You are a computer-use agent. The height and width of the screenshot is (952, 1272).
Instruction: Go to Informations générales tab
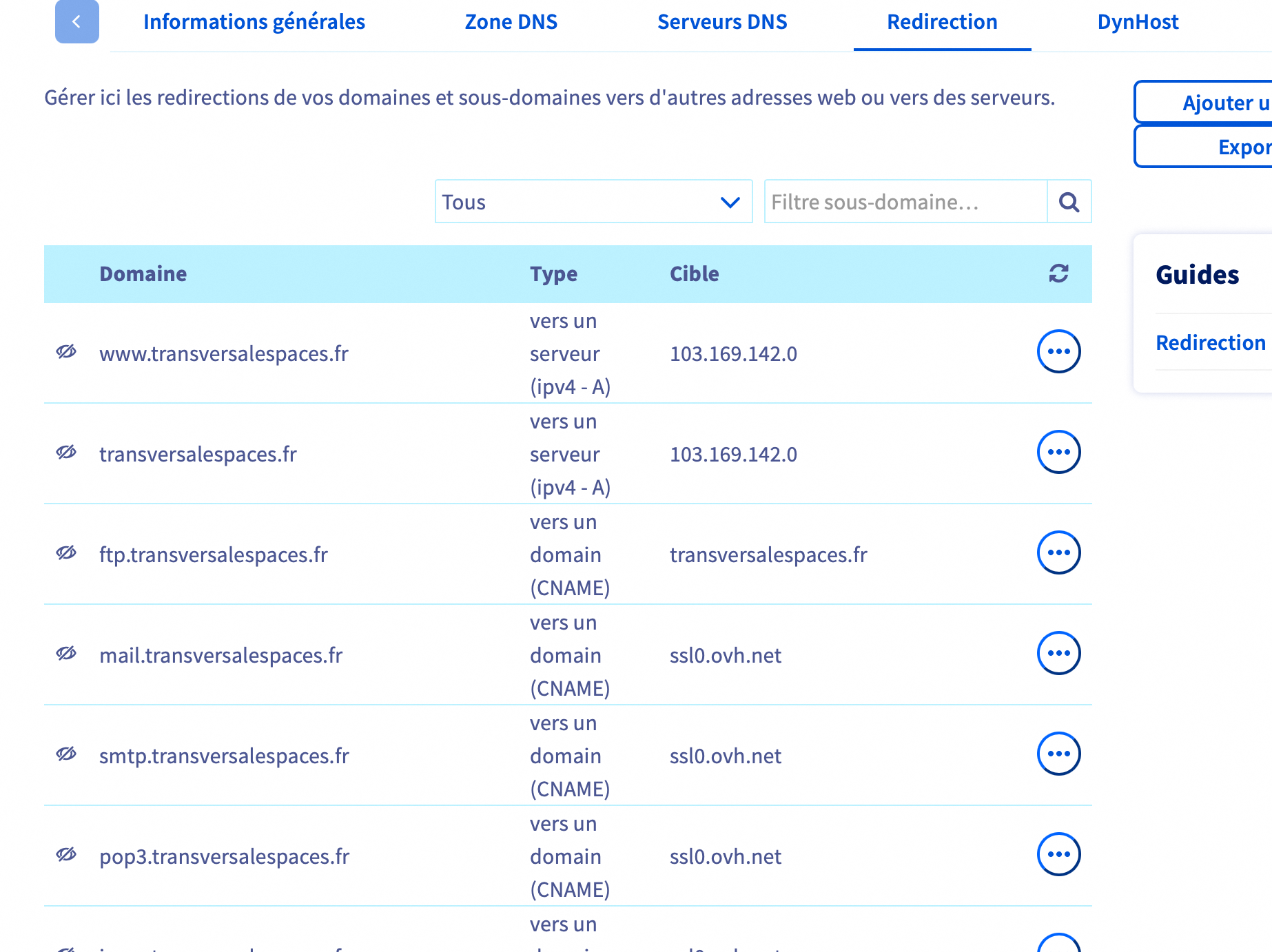click(254, 22)
